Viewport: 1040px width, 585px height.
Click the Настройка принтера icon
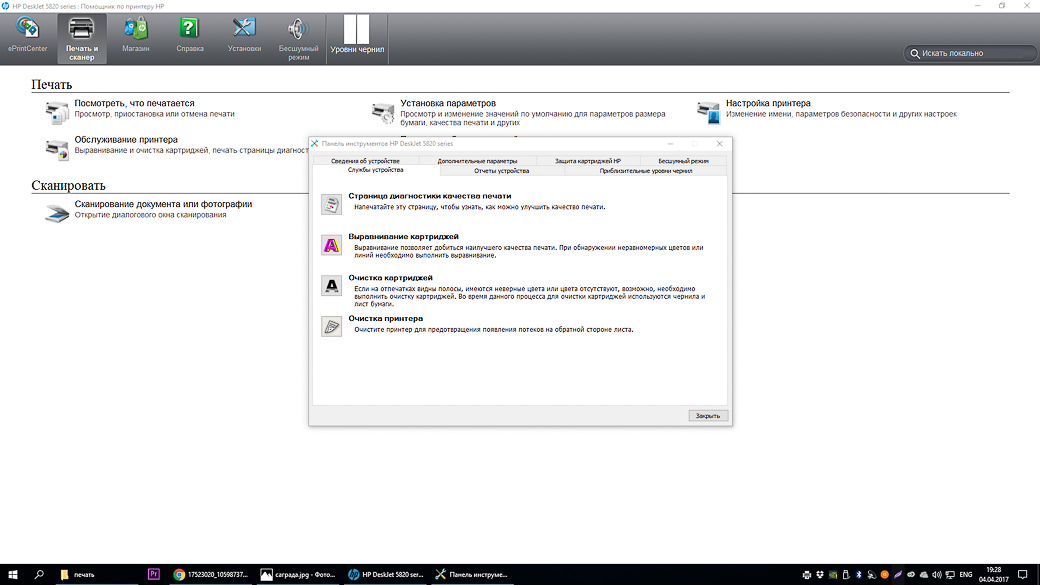pos(708,113)
